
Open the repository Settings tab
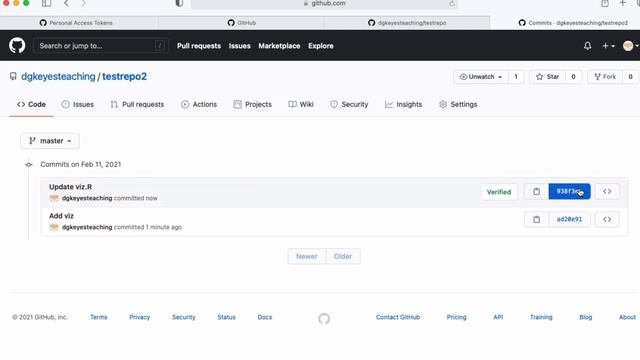[458, 104]
